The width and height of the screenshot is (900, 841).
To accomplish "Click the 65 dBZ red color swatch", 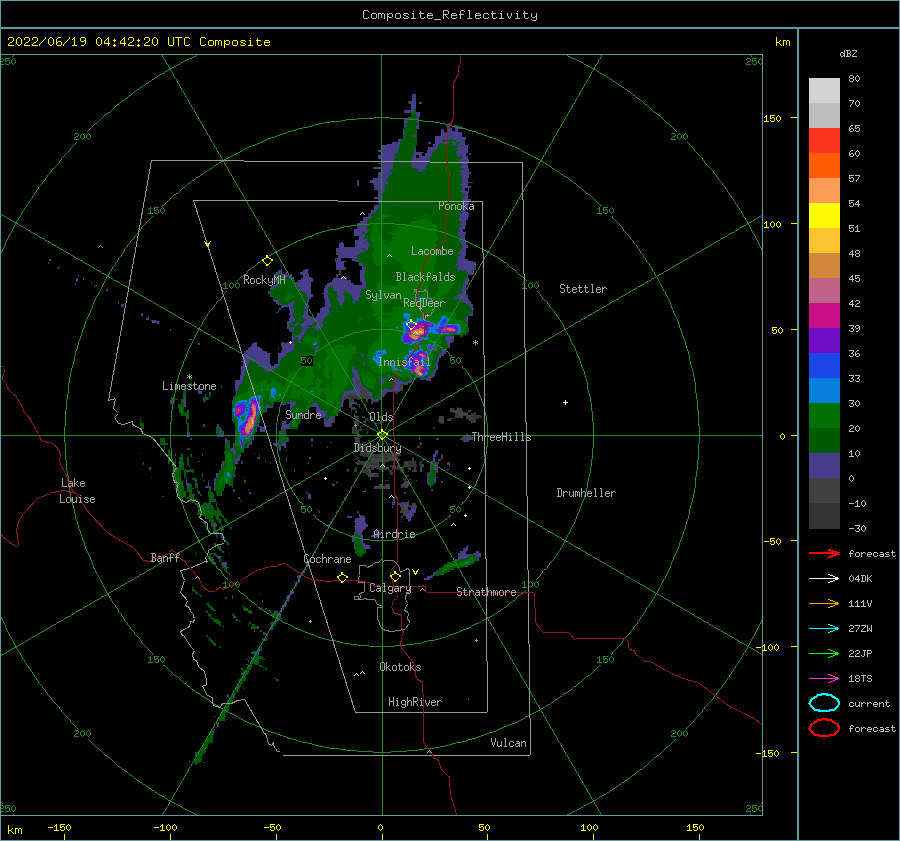I will click(x=824, y=141).
